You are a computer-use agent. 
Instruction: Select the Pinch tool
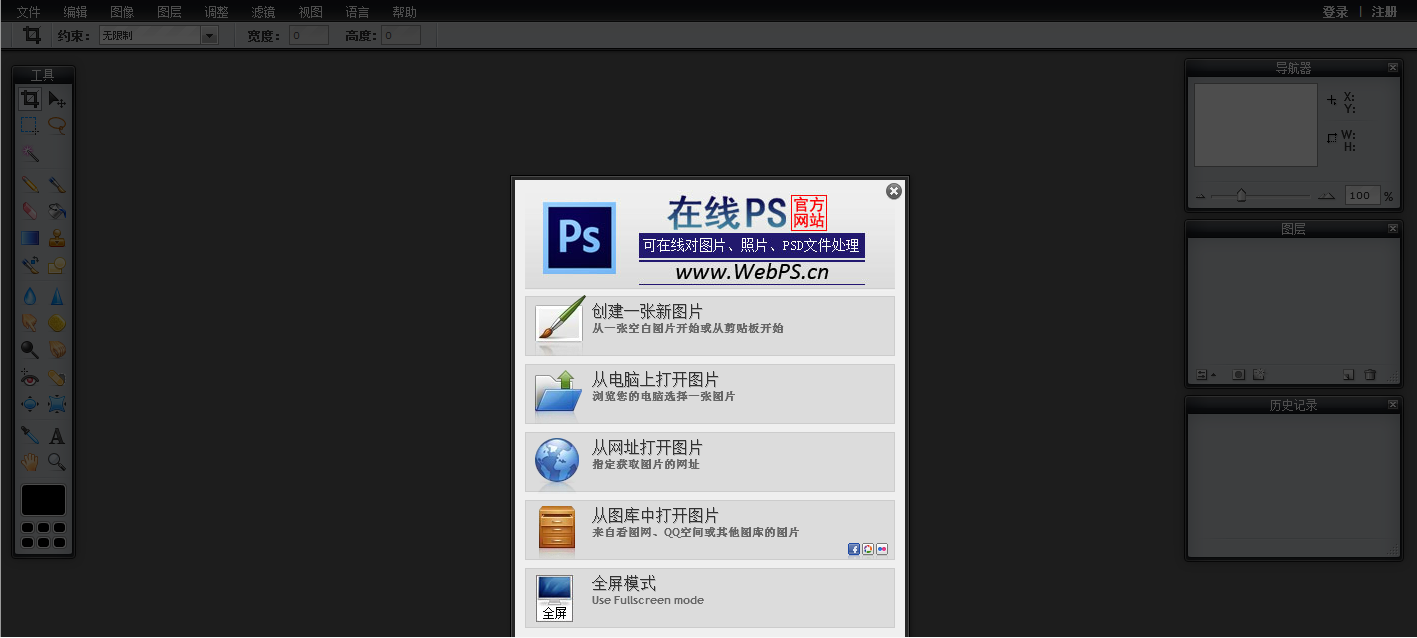click(x=57, y=405)
